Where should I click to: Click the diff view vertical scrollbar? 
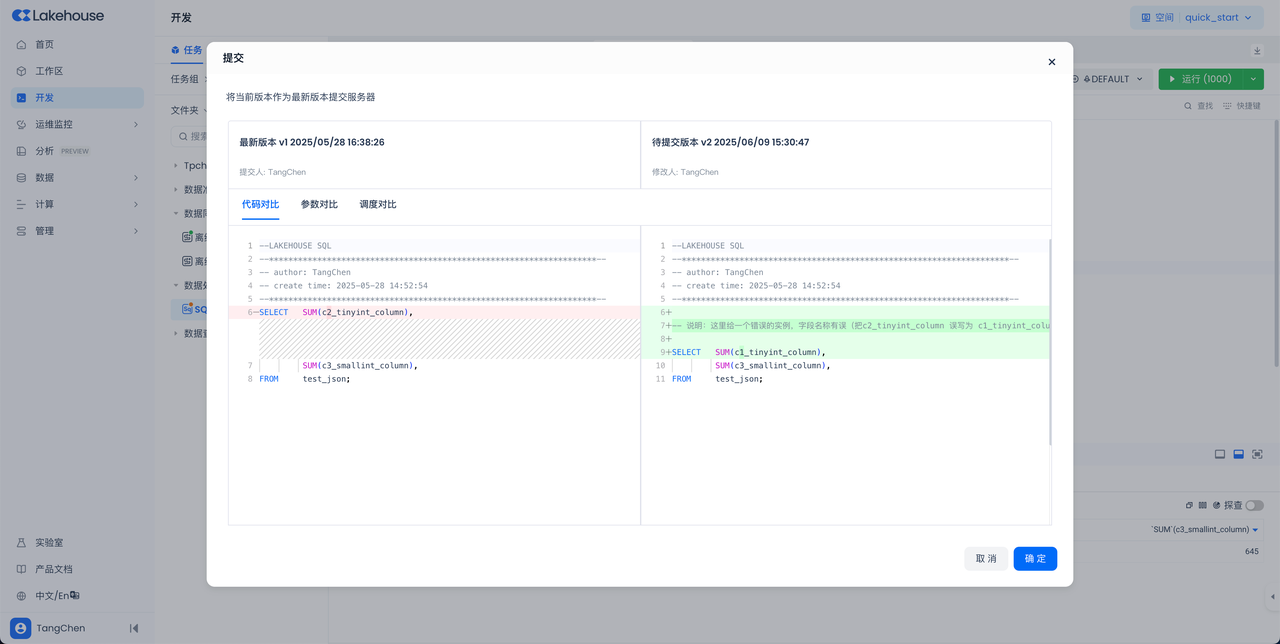coord(1049,340)
